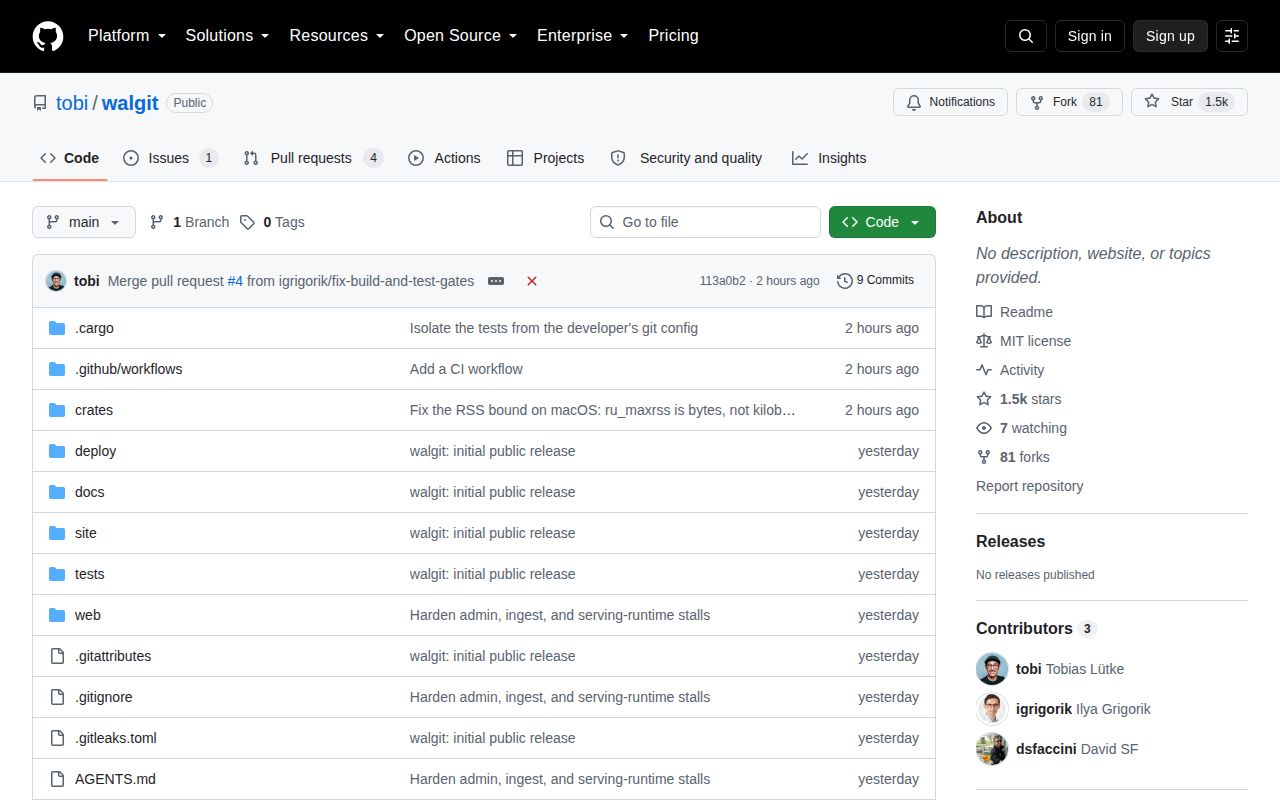Click the .gitattributes file icon
1280x800 pixels.
(x=57, y=656)
